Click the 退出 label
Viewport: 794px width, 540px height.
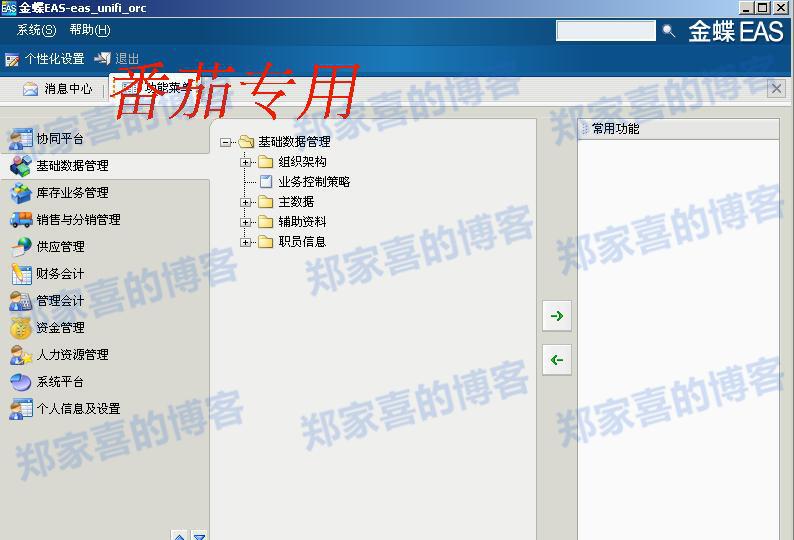[x=127, y=59]
